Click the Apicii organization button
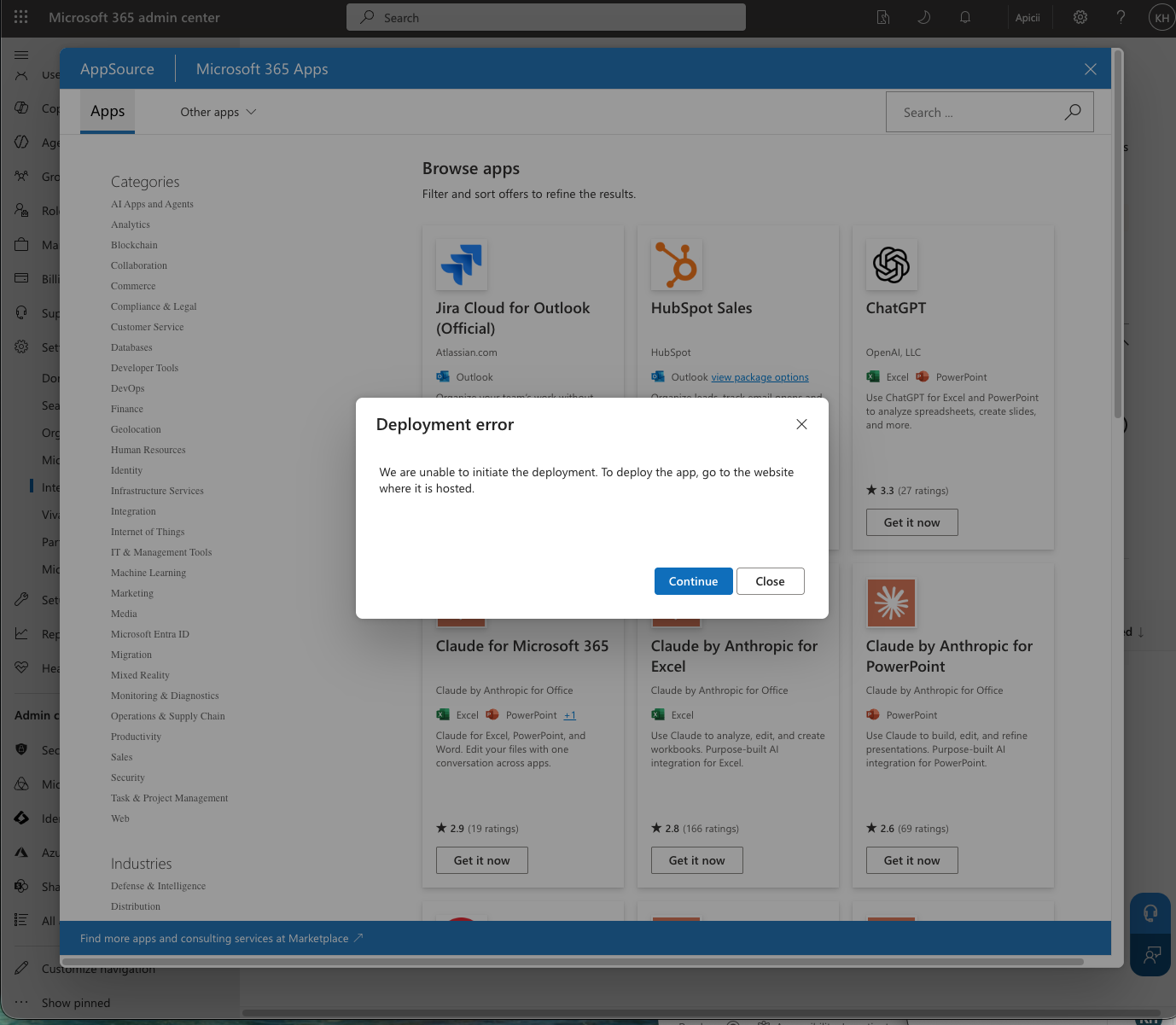 click(1028, 17)
